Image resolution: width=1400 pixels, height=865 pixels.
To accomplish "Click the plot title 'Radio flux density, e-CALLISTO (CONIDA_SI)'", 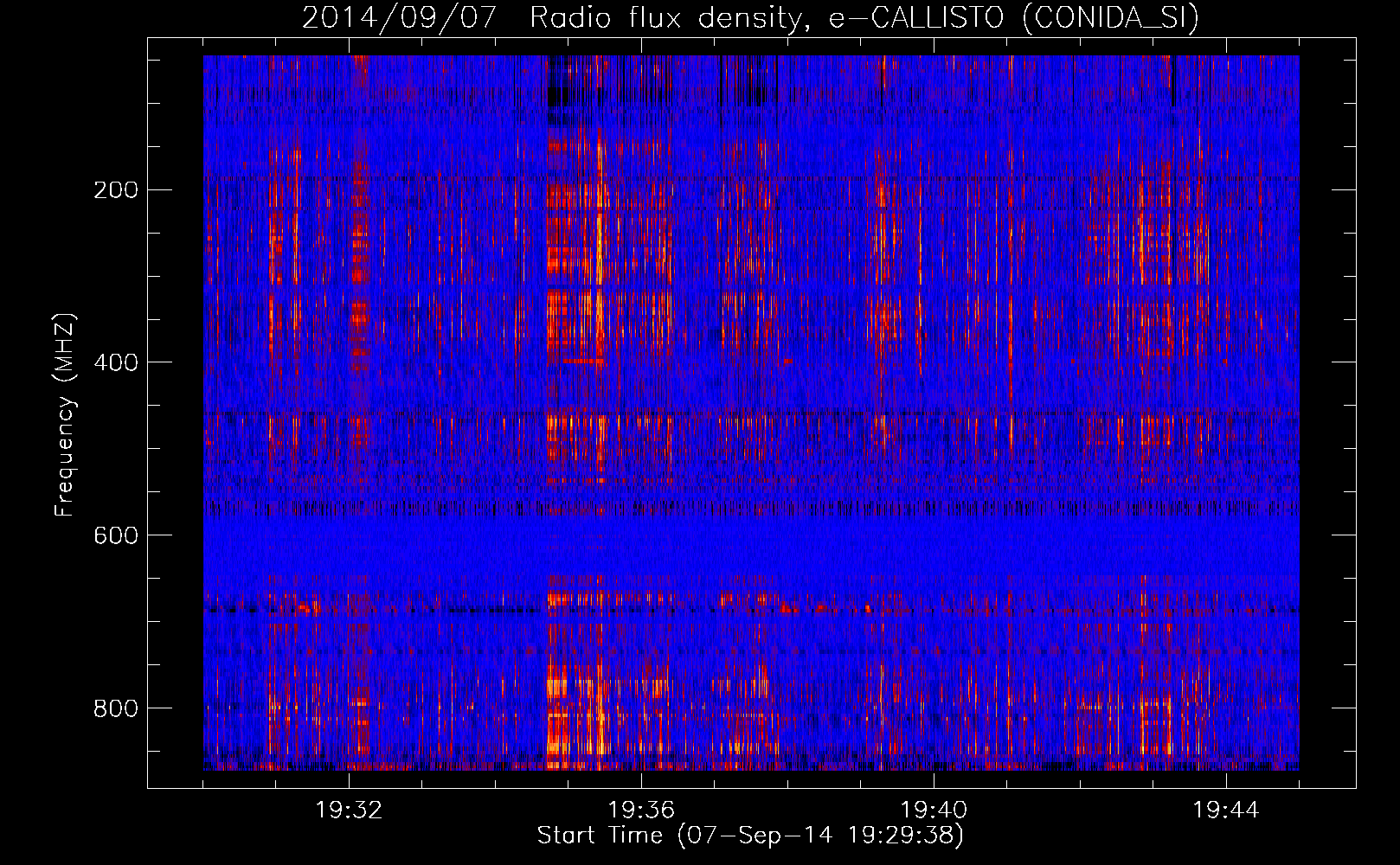I will pos(864,18).
